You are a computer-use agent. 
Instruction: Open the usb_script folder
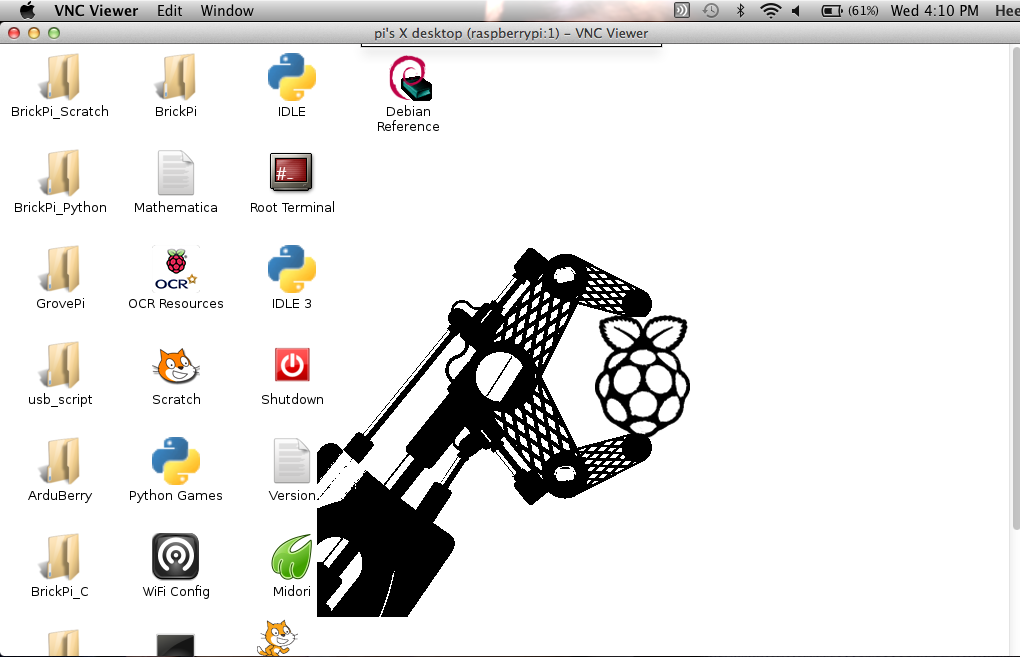pos(60,365)
